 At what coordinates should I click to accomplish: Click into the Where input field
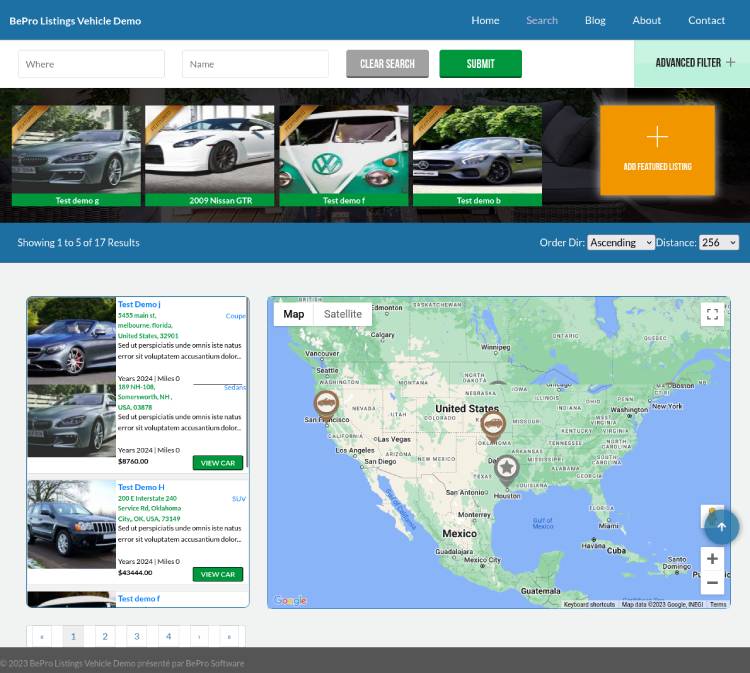tap(91, 64)
